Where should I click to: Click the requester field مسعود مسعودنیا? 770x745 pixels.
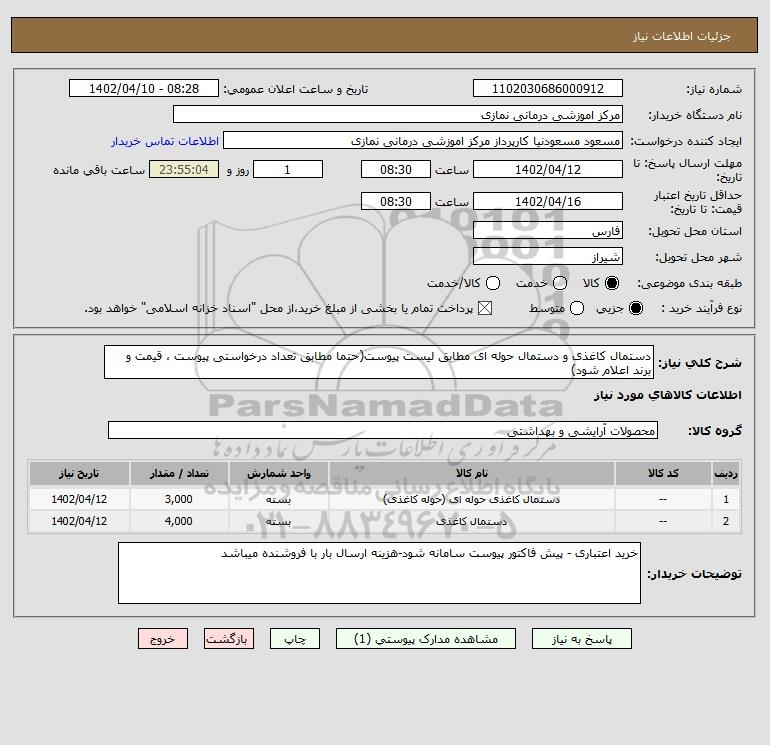(x=423, y=141)
